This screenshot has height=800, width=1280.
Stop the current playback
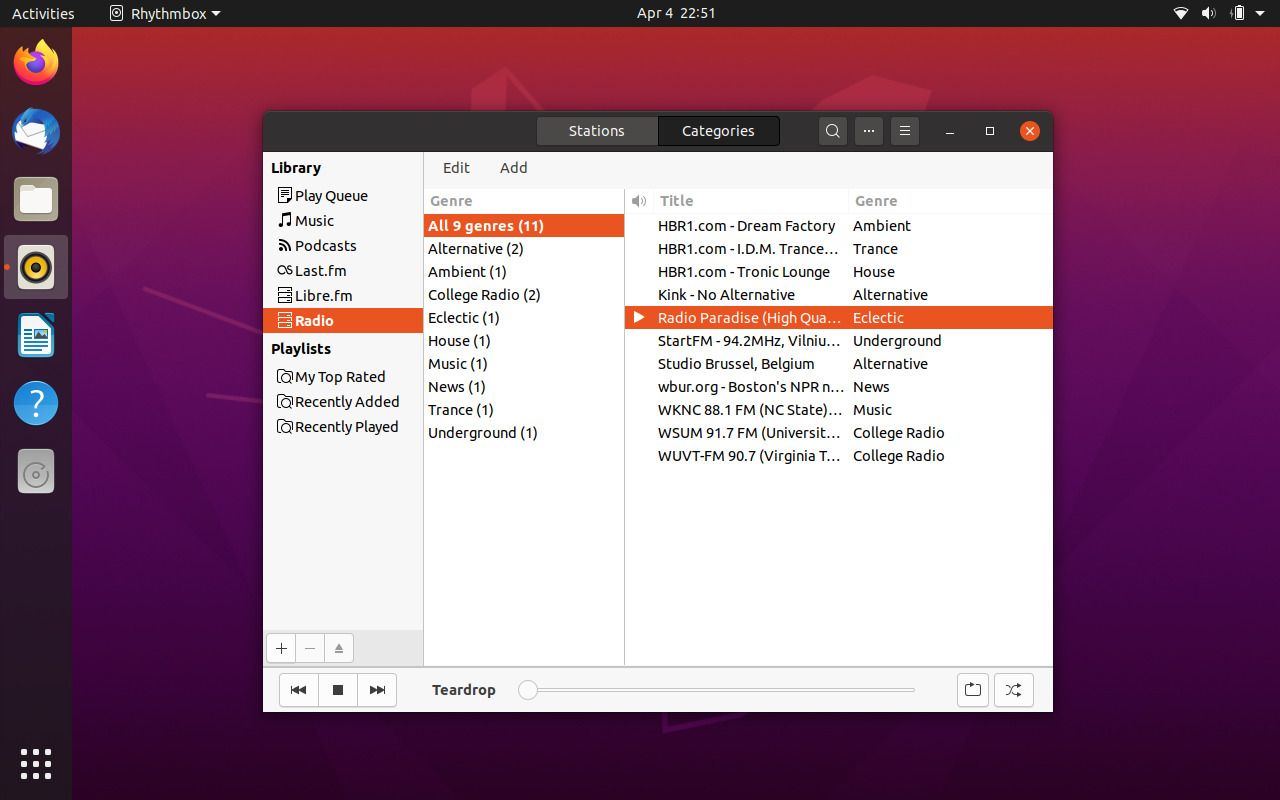(337, 690)
